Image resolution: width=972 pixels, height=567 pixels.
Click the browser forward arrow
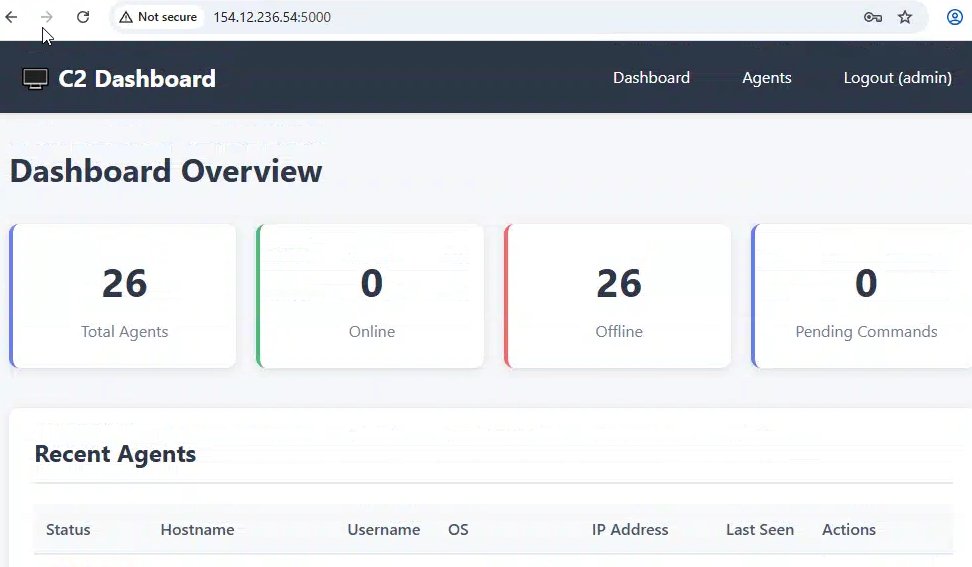point(46,17)
